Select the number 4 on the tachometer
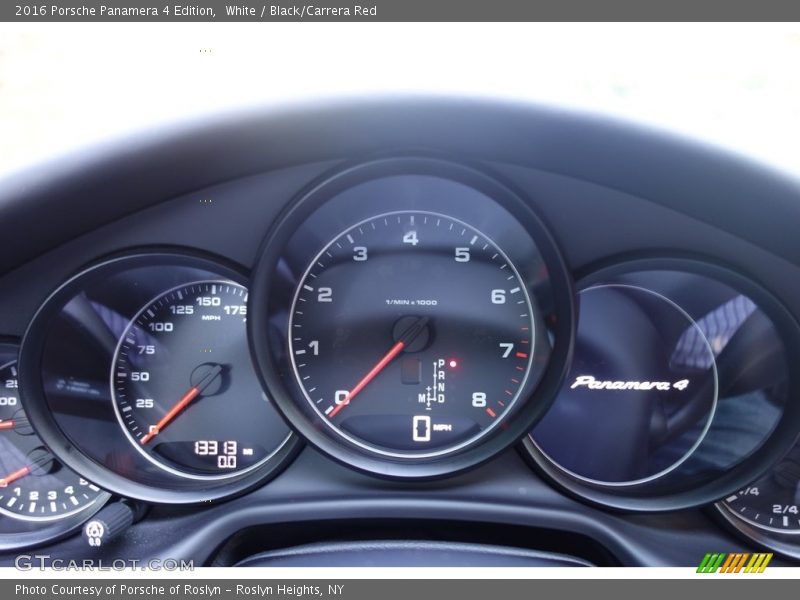 point(410,238)
